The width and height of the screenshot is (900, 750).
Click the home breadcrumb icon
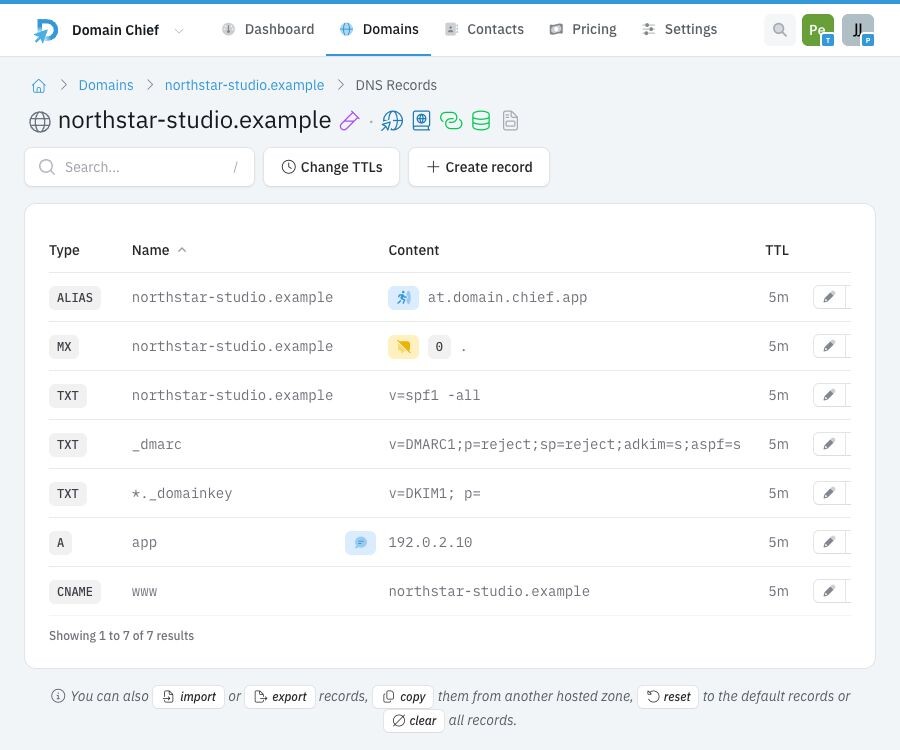38,86
